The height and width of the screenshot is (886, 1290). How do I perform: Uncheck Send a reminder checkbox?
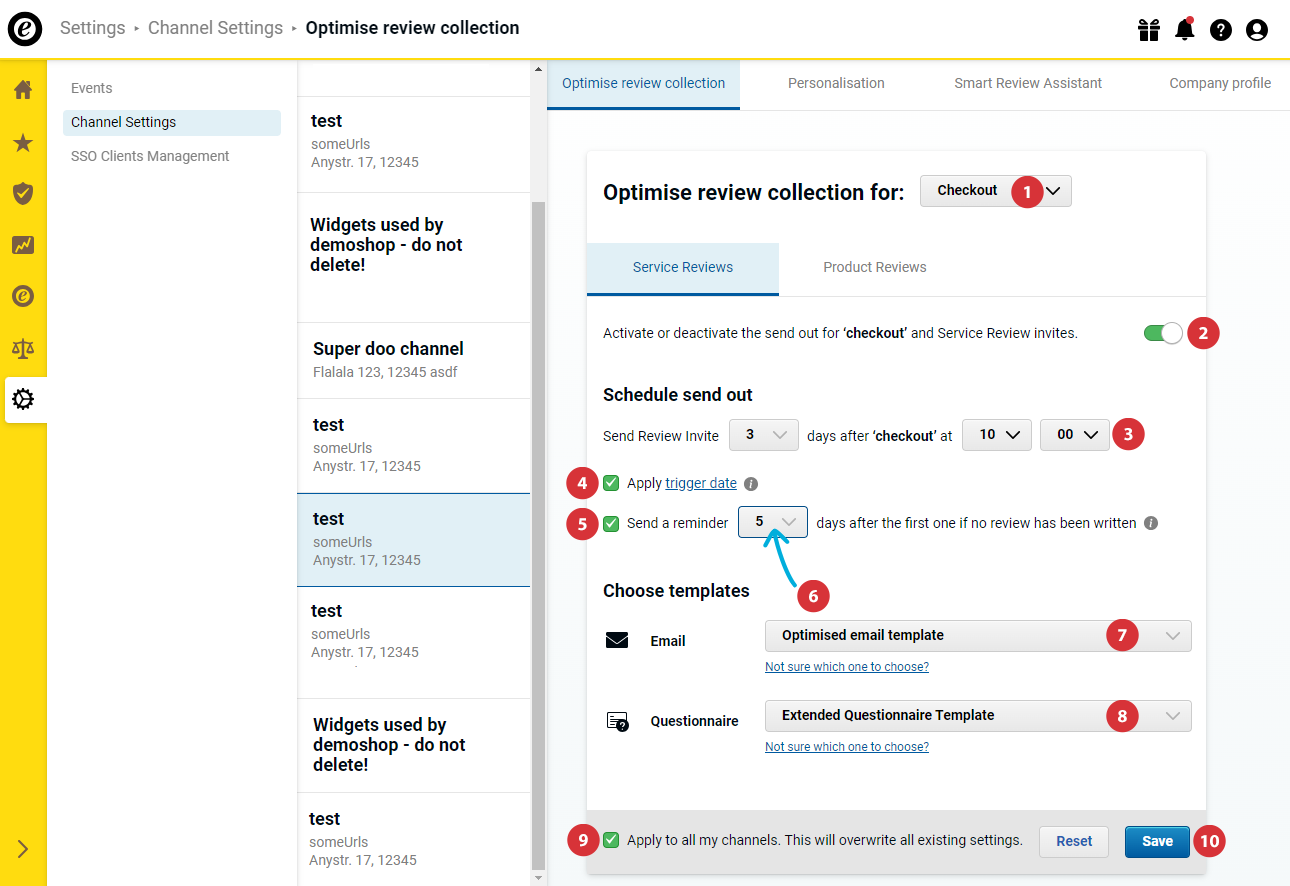point(611,523)
